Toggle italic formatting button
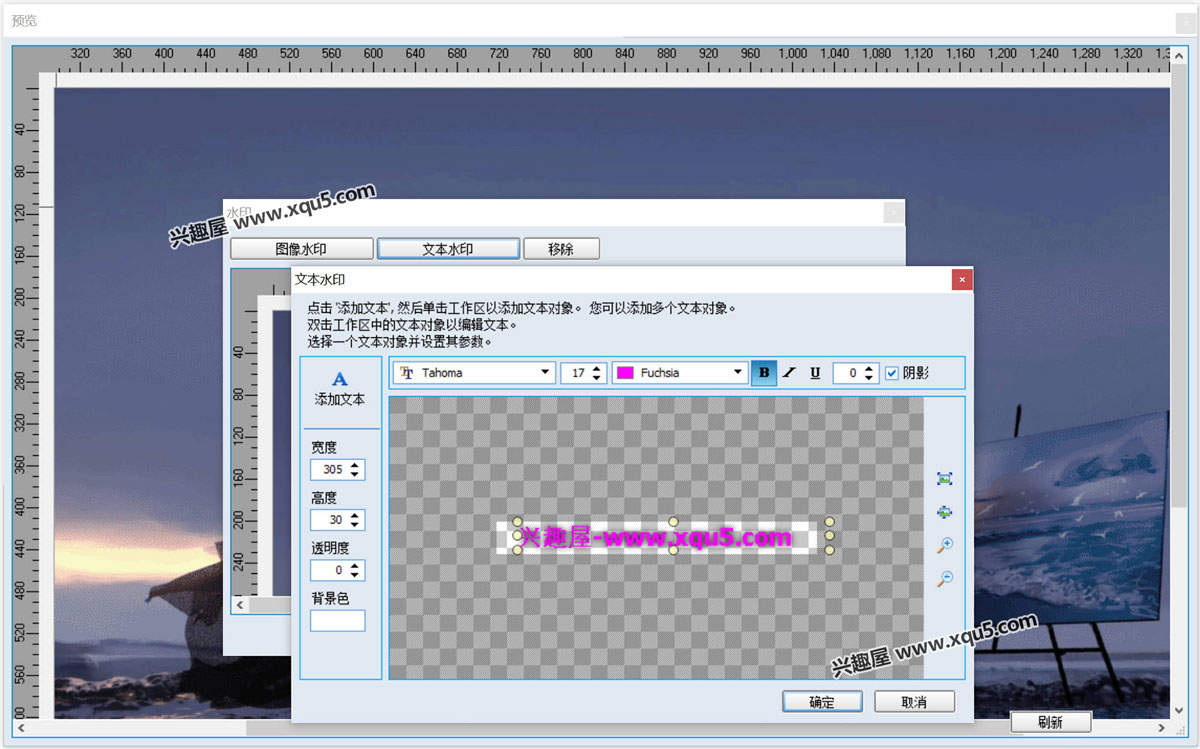Viewport: 1200px width, 749px height. (790, 373)
